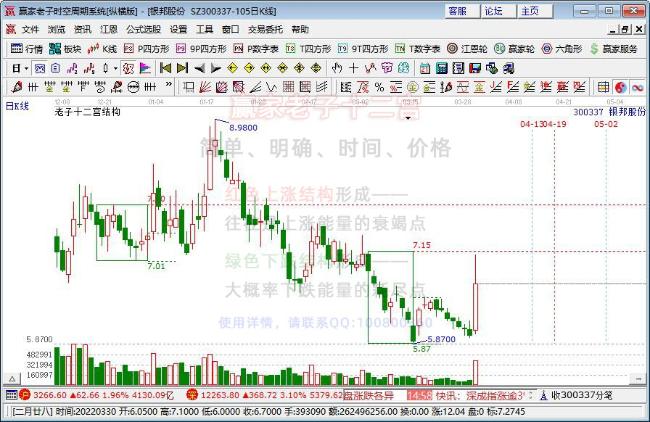
Task: Open the 交易委托 menu
Action: coord(265,29)
